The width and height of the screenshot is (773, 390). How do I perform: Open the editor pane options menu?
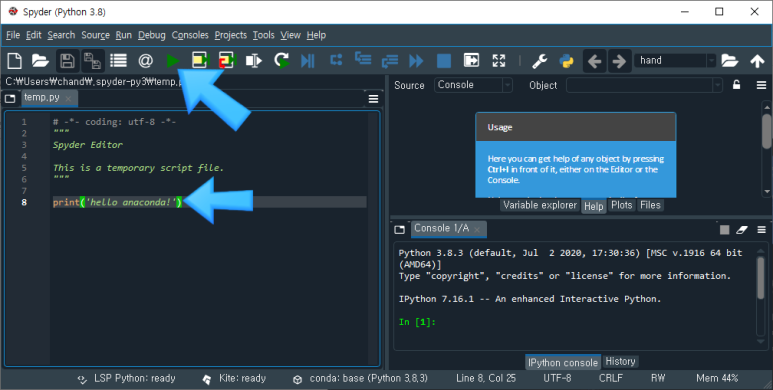tap(373, 99)
